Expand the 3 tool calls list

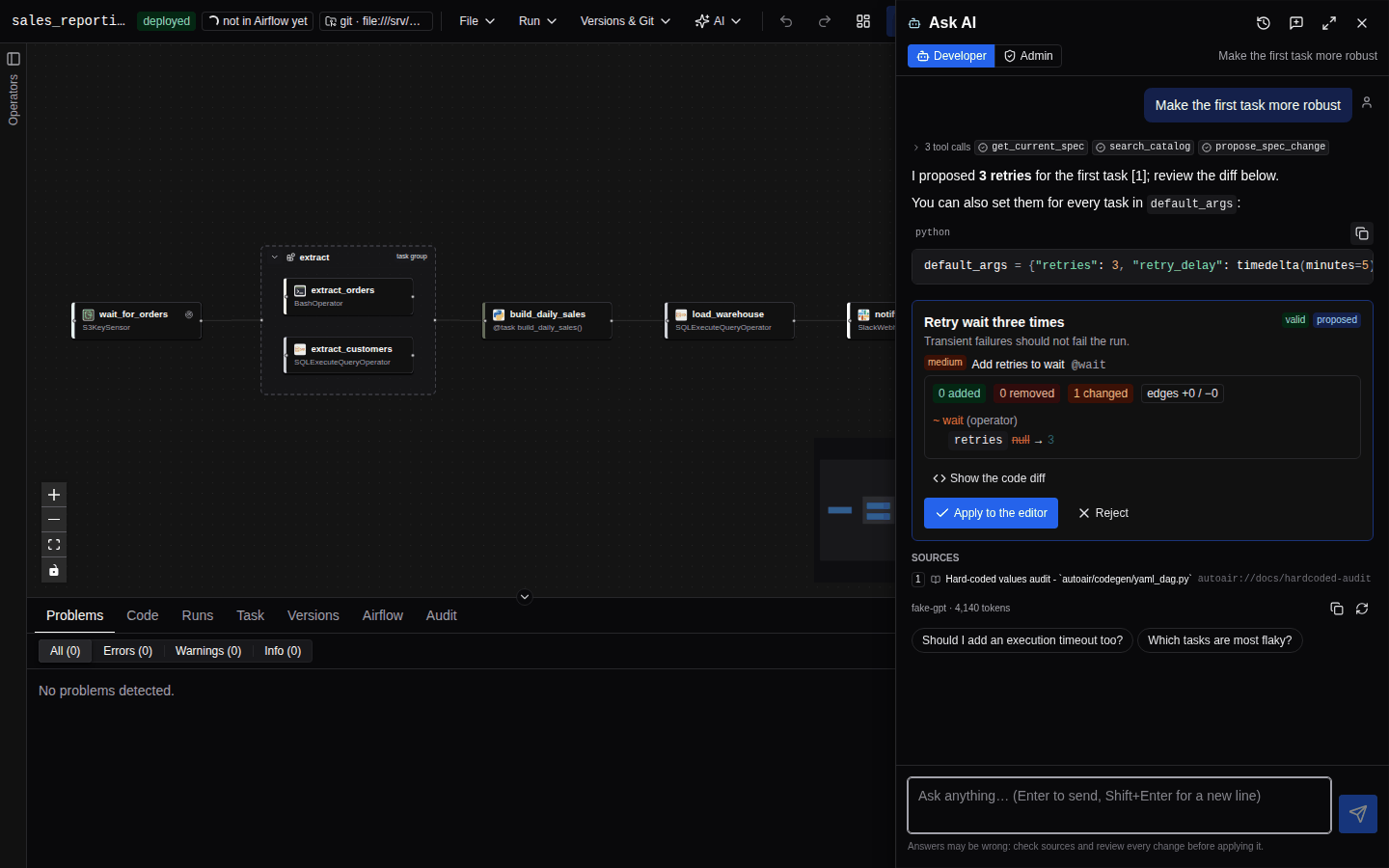[x=941, y=147]
